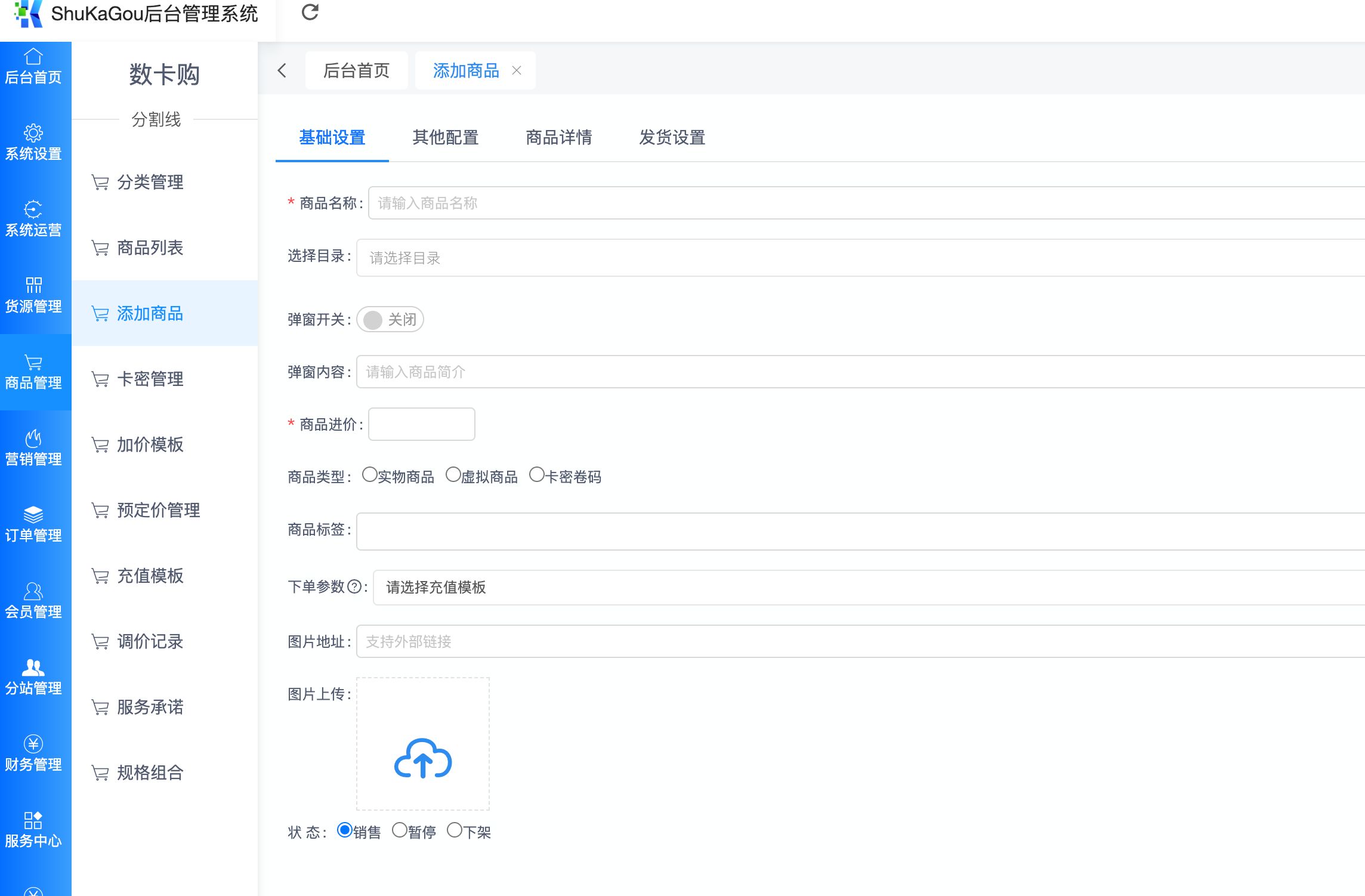
Task: Select 下架 status radio
Action: click(455, 830)
